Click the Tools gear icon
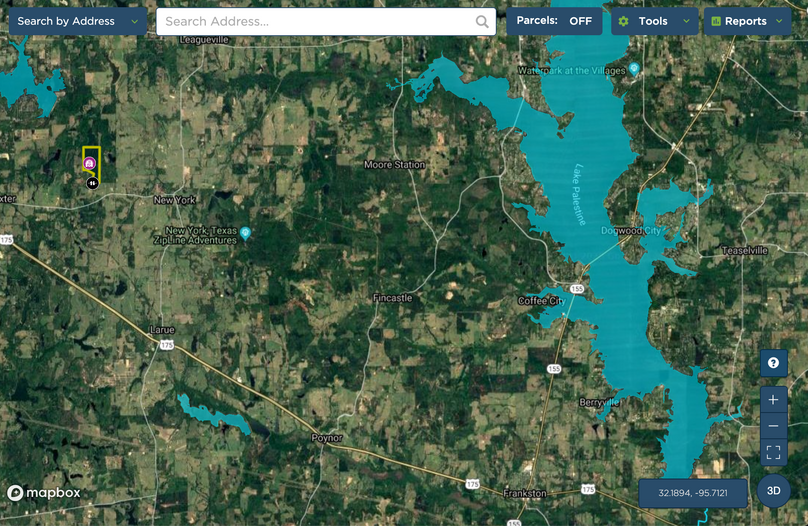 pos(624,21)
